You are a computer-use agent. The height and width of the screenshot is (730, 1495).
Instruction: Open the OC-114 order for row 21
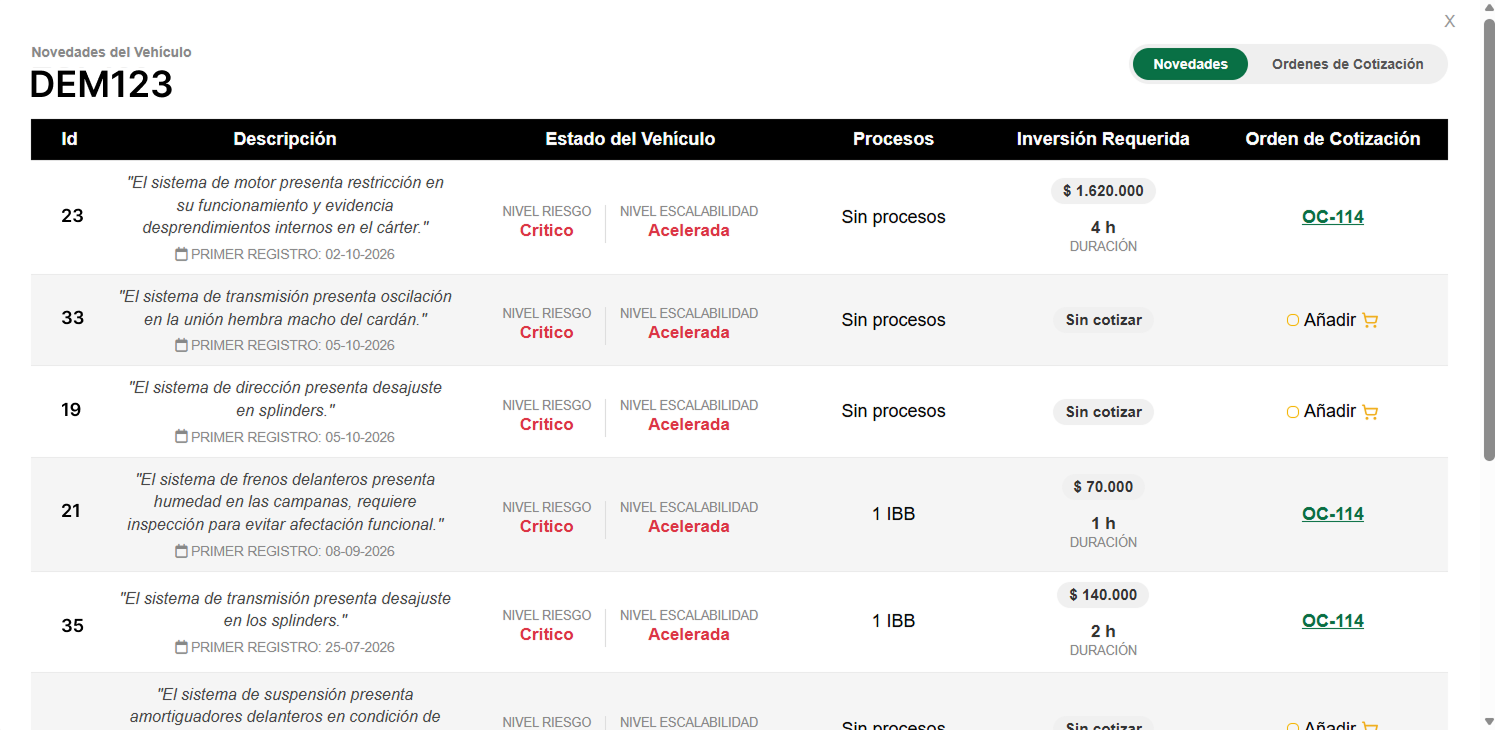coord(1332,514)
